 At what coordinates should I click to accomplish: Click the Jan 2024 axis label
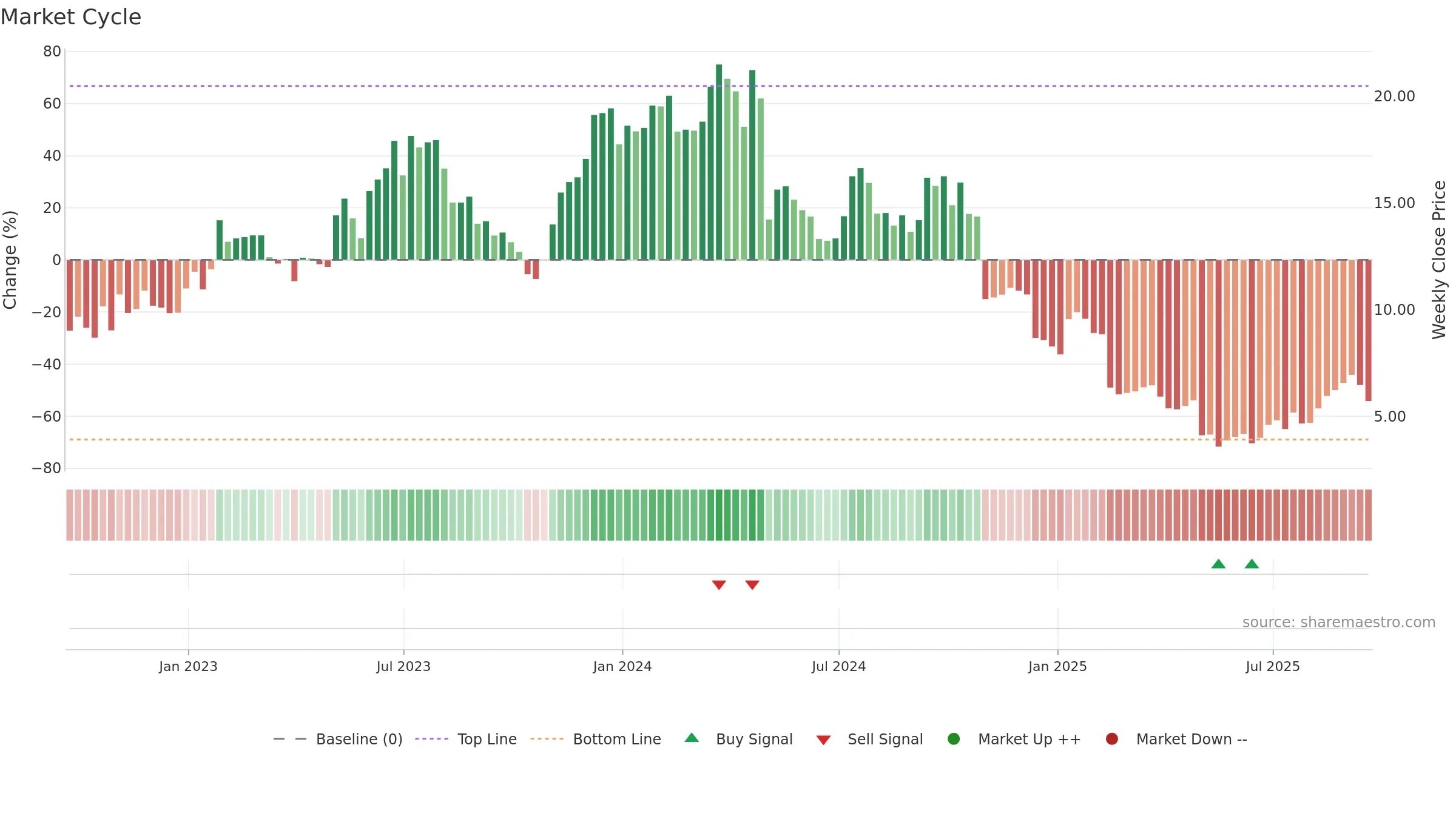tap(622, 666)
